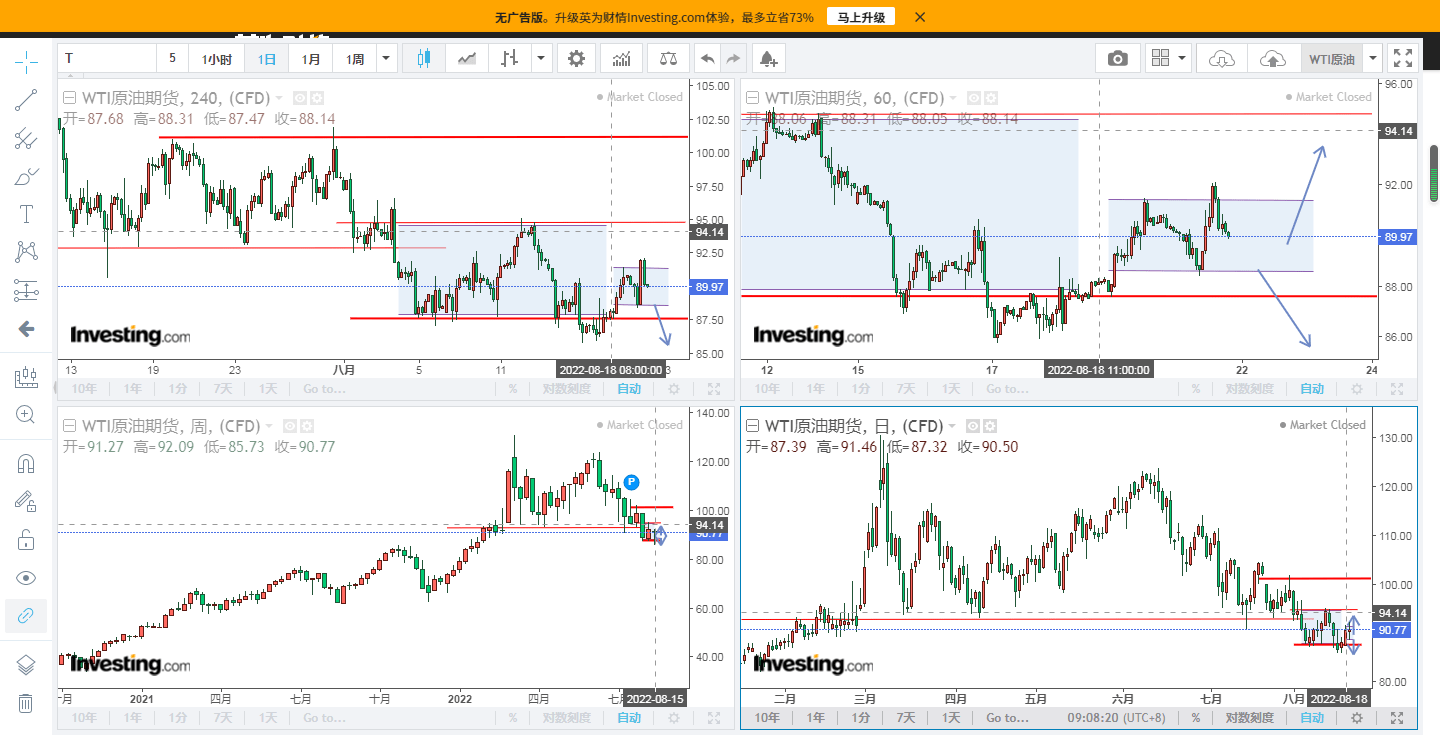Viewport: 1440px width, 735px height.
Task: Click 马上升级 upgrade button
Action: click(861, 17)
